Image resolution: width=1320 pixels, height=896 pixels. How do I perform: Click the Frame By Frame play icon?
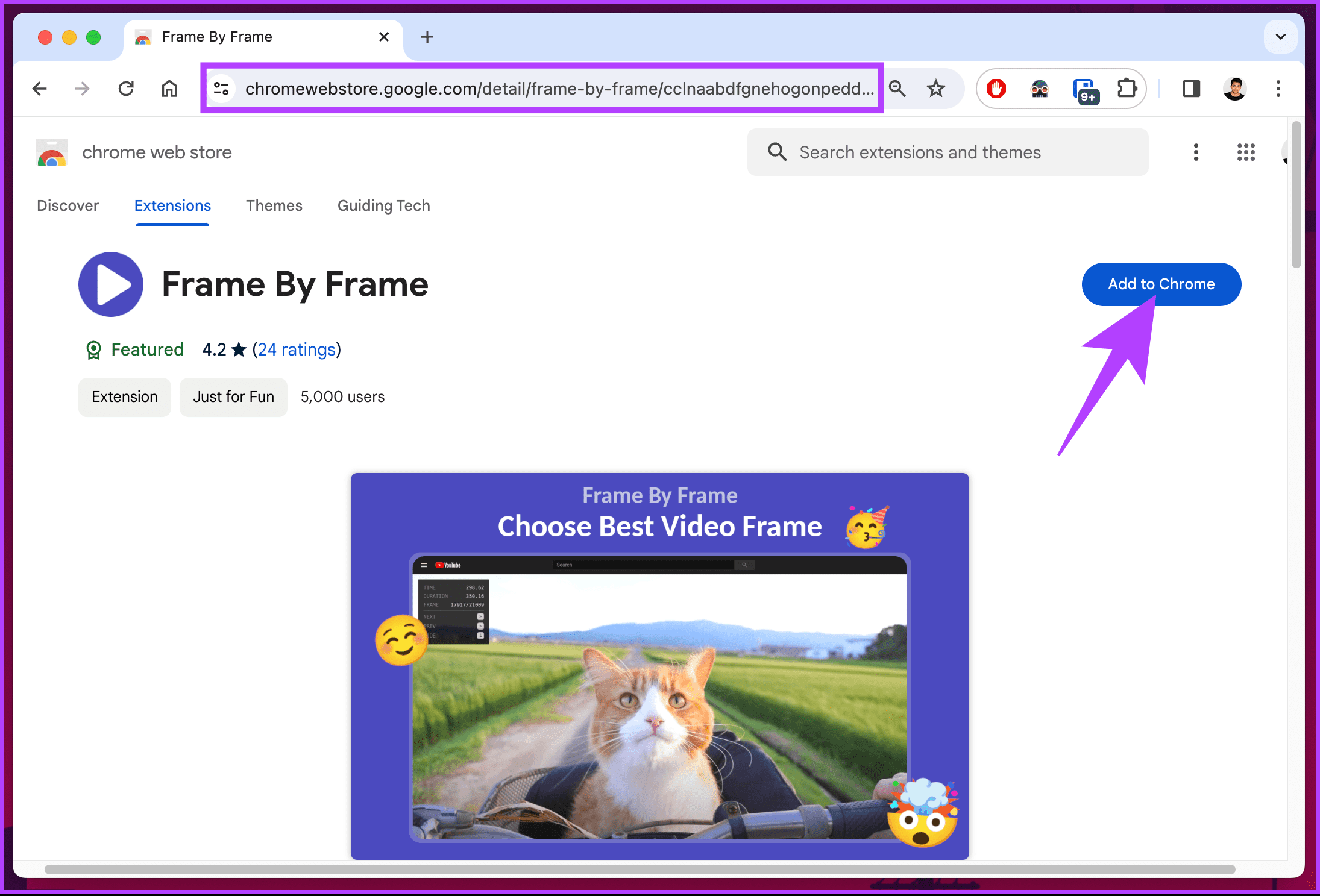110,284
